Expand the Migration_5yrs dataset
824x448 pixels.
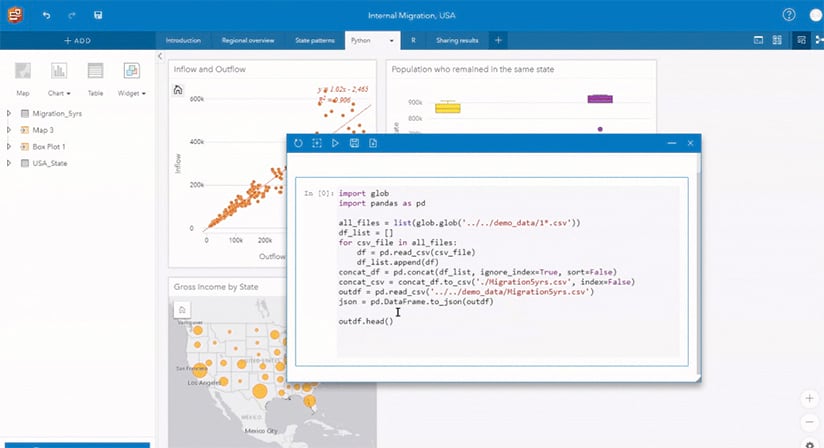point(8,113)
